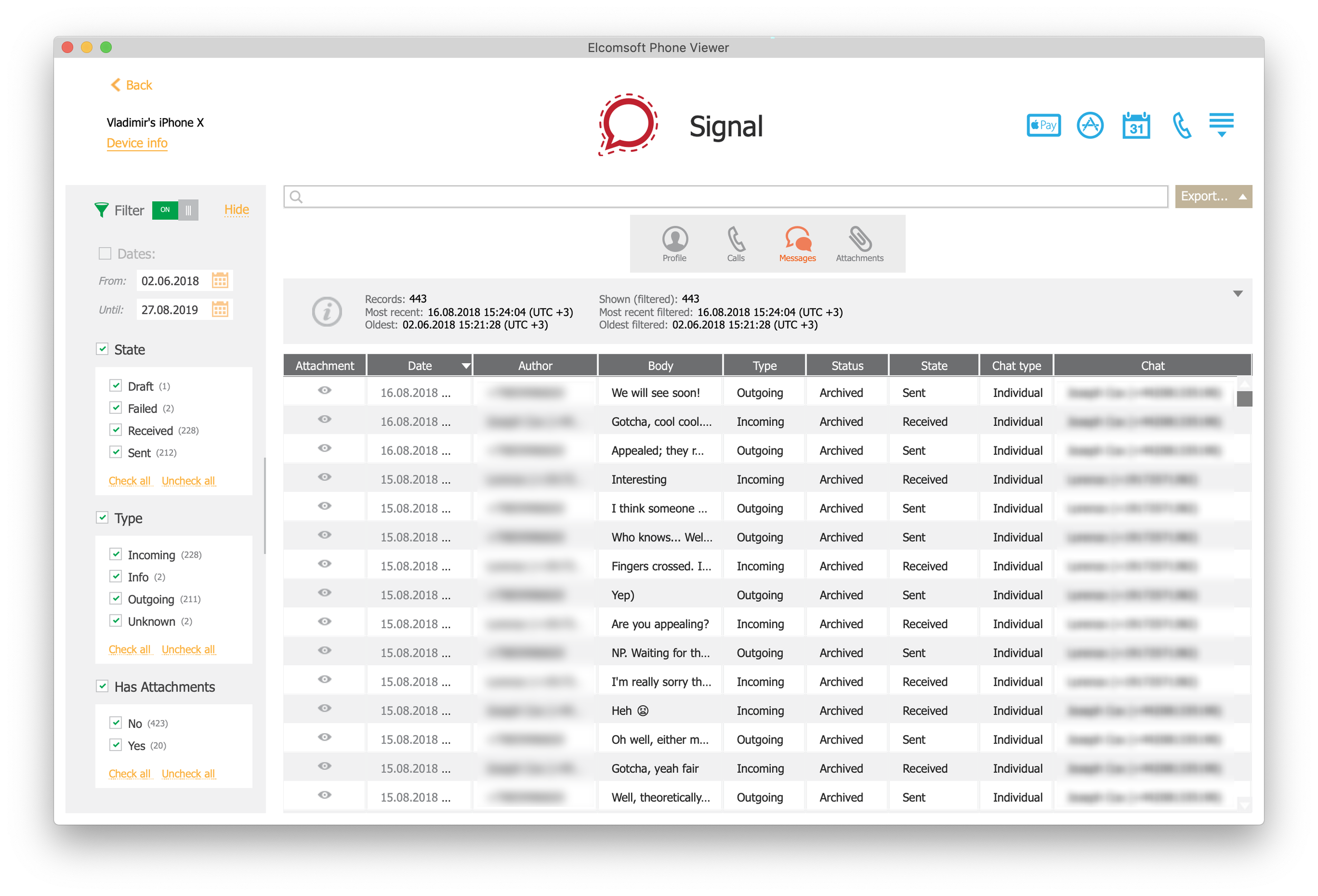
Task: Uncheck the Draft state checkbox
Action: pyautogui.click(x=115, y=386)
